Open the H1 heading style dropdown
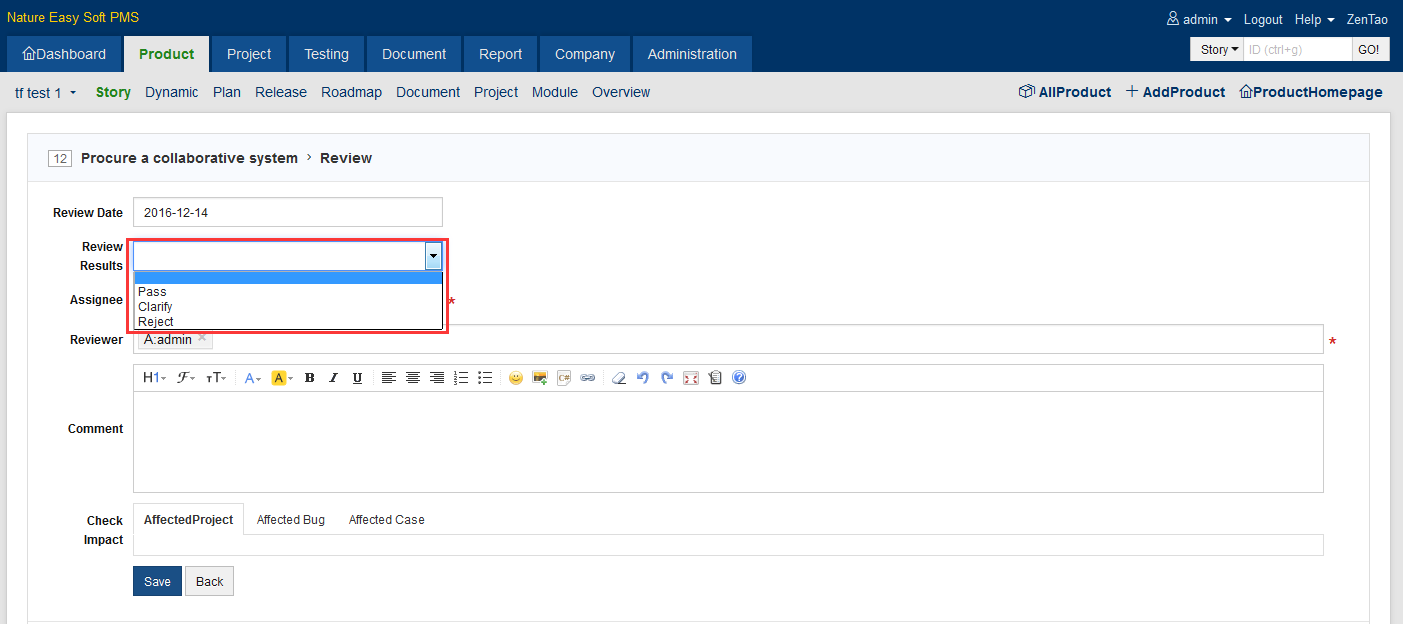Viewport: 1403px width, 624px height. coord(154,378)
